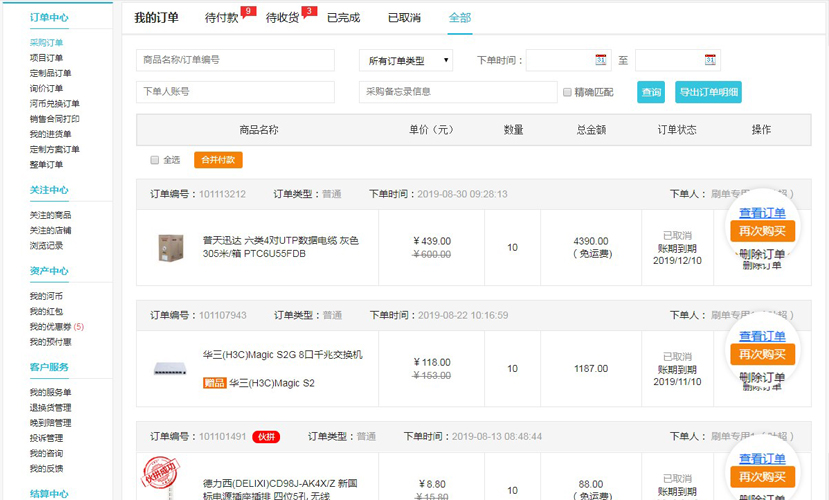This screenshot has height=500, width=829.
Task: Open 整单订单 in the sidebar
Action: 46,165
